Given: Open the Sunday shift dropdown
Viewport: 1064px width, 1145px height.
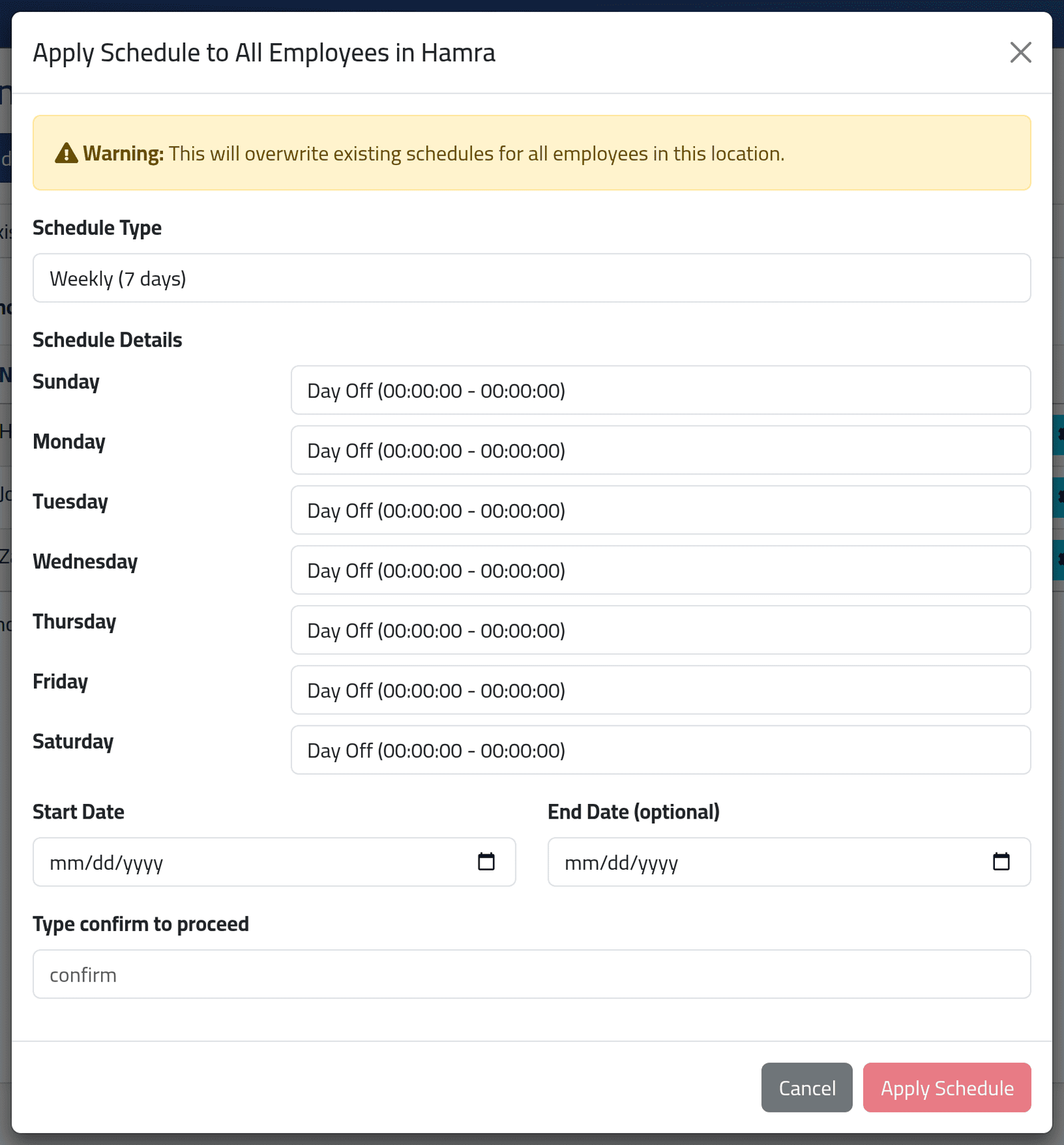Looking at the screenshot, I should point(660,390).
